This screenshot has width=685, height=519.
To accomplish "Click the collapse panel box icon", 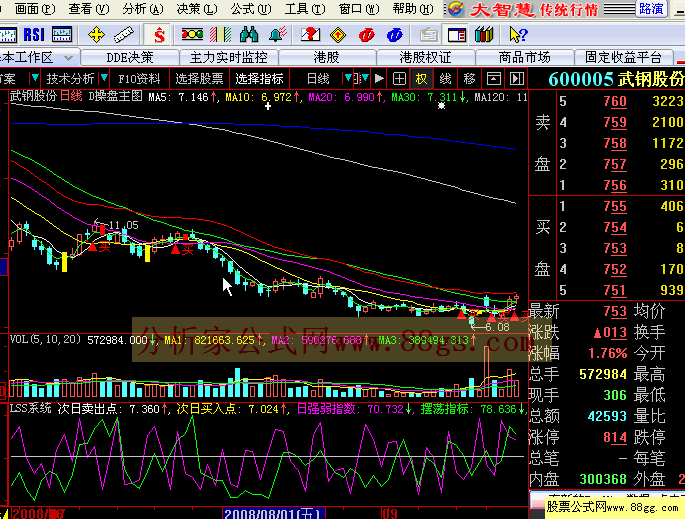I will coord(494,79).
